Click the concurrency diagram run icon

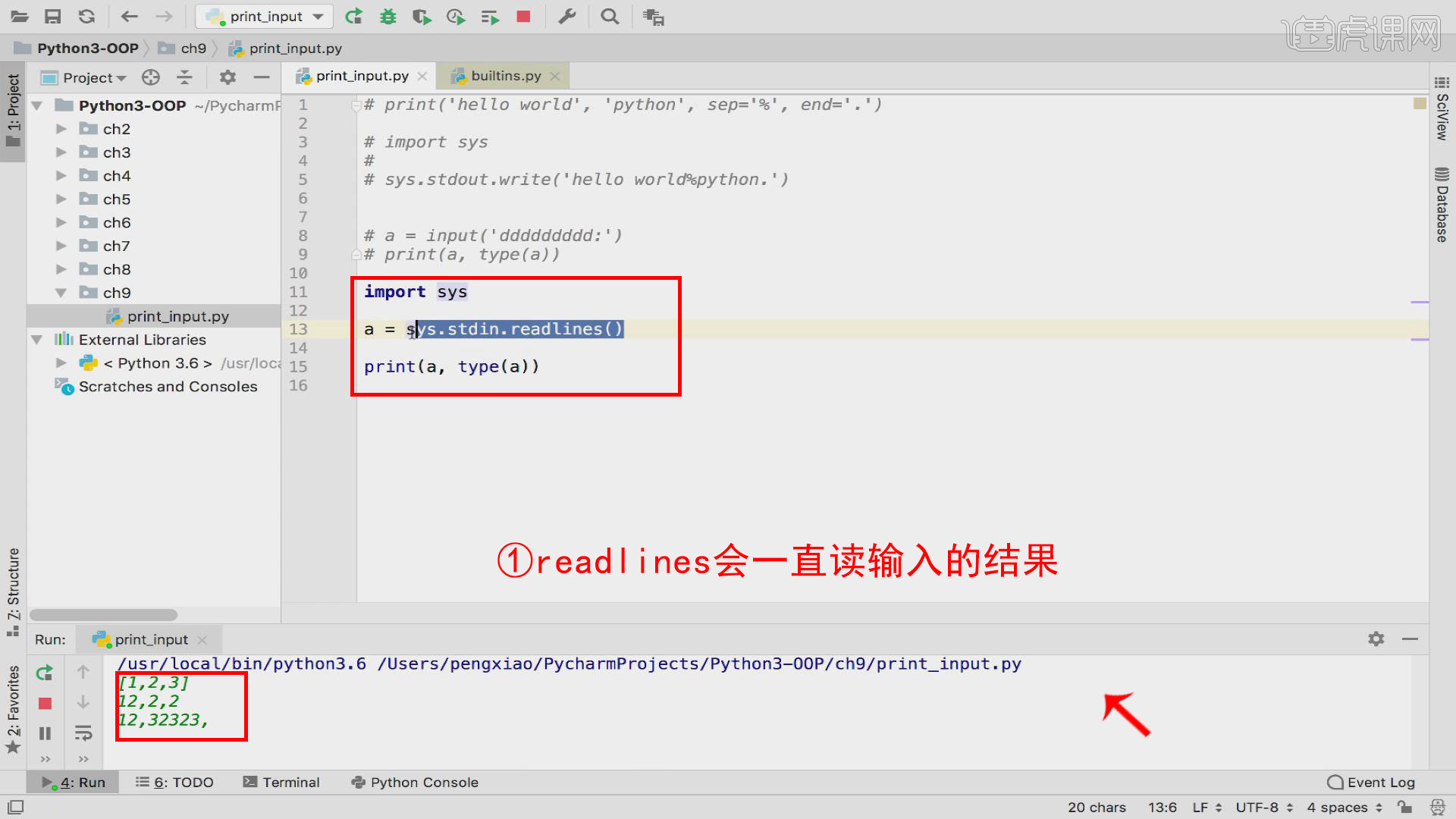click(x=490, y=16)
